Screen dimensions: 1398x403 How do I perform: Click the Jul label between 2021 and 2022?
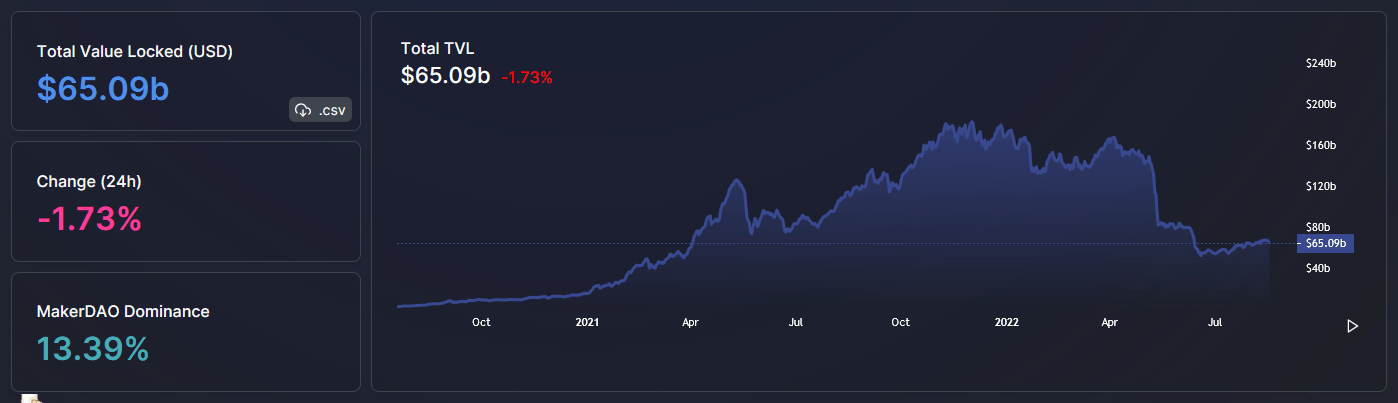(797, 322)
